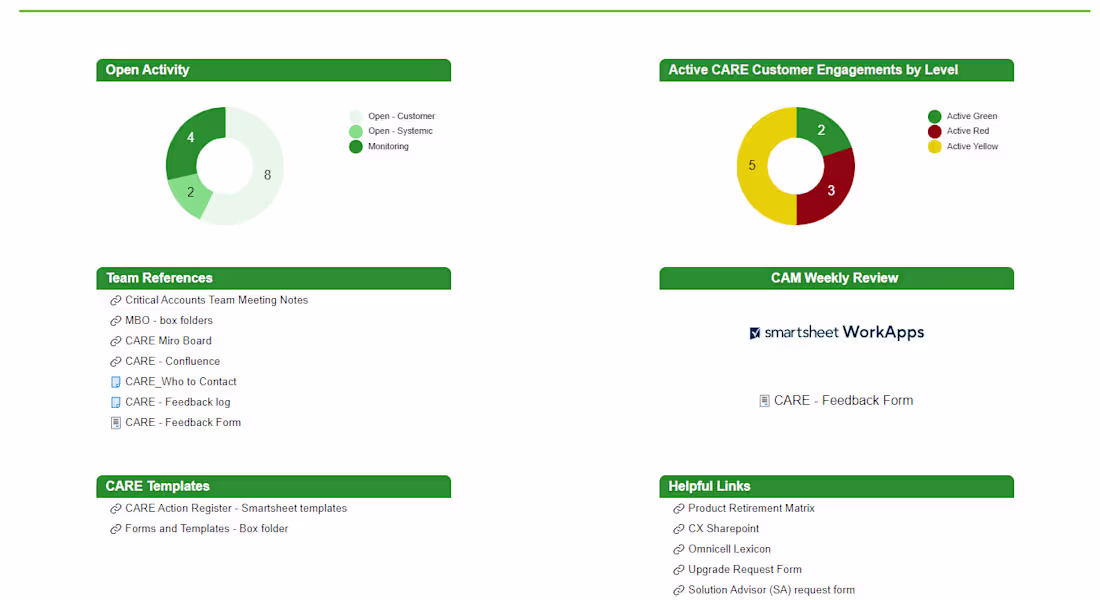
Task: Open Critical Accounts Team Meeting Notes
Action: 216,300
